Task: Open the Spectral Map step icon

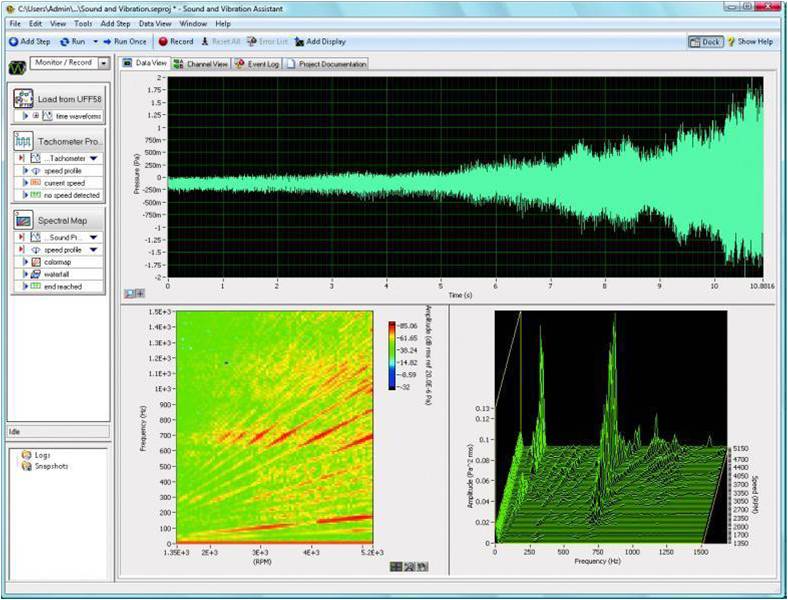Action: [24, 219]
